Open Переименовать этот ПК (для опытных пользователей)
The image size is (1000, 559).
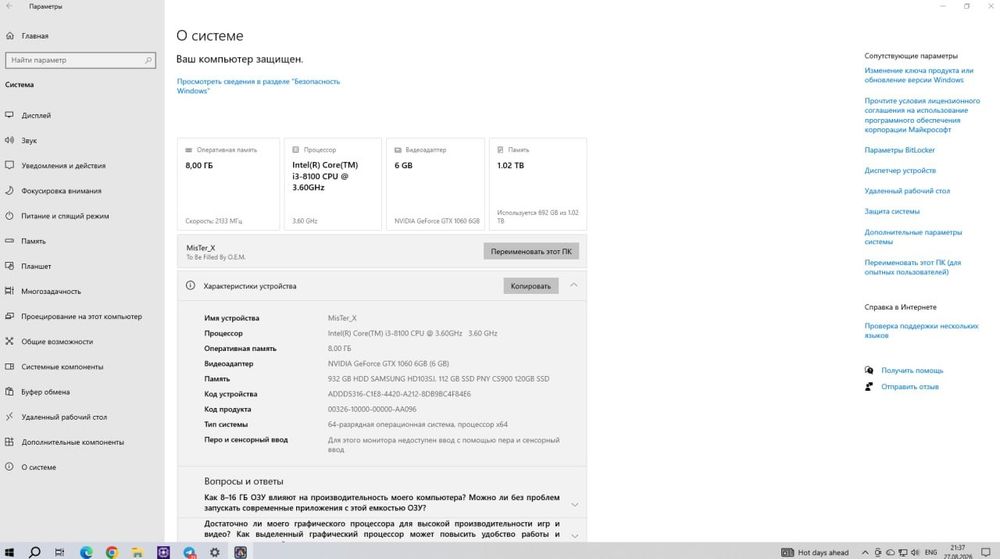click(912, 267)
